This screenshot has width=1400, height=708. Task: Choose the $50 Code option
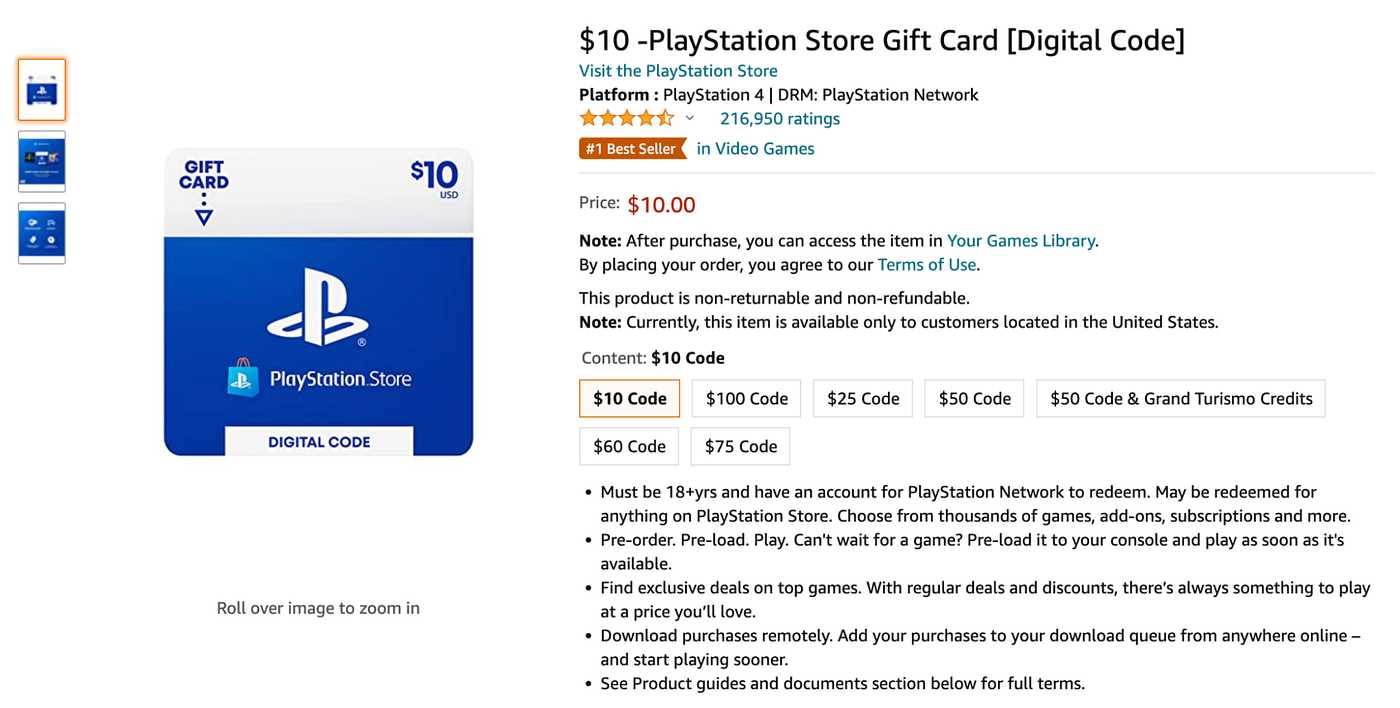tap(974, 398)
